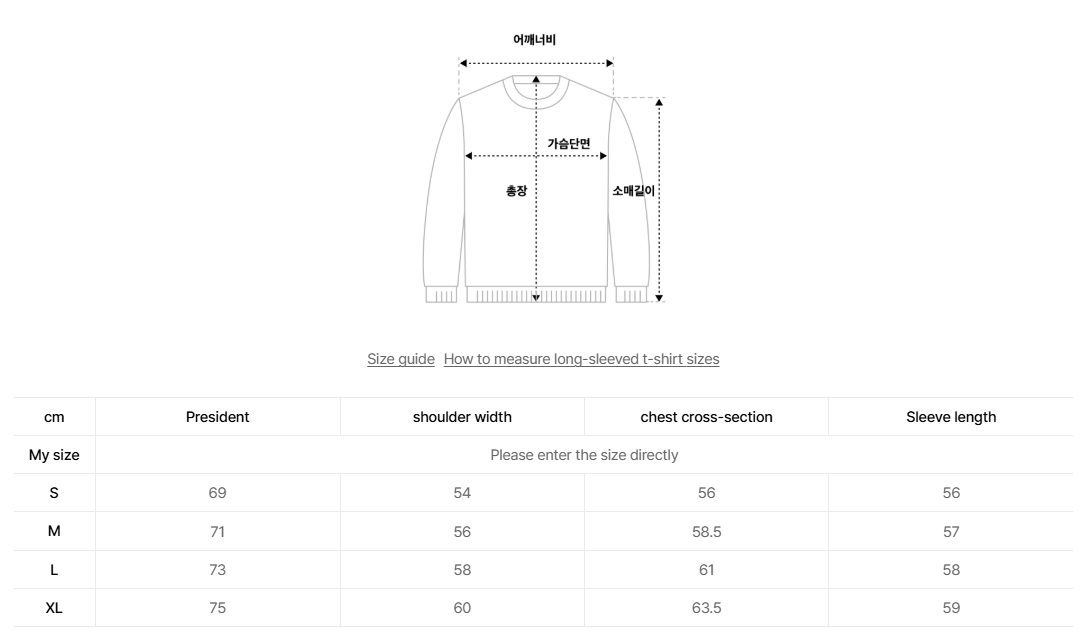
Task: Click the 어깨너비 label above the sweater
Action: tap(534, 40)
